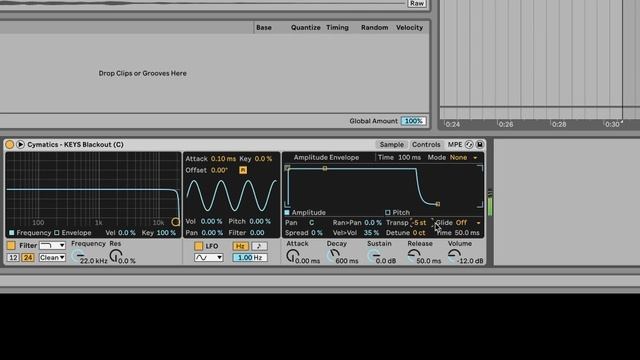The height and width of the screenshot is (360, 640).
Task: Preview the sample with the play button
Action: pos(20,144)
